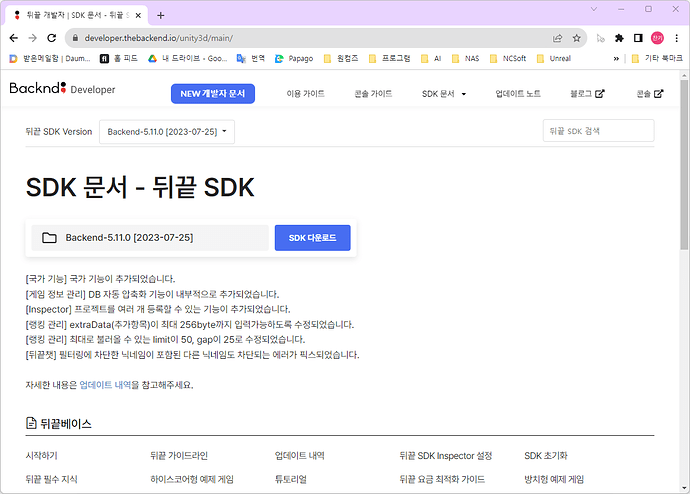Click the tab search chevron in title bar
The width and height of the screenshot is (690, 494).
(594, 9)
